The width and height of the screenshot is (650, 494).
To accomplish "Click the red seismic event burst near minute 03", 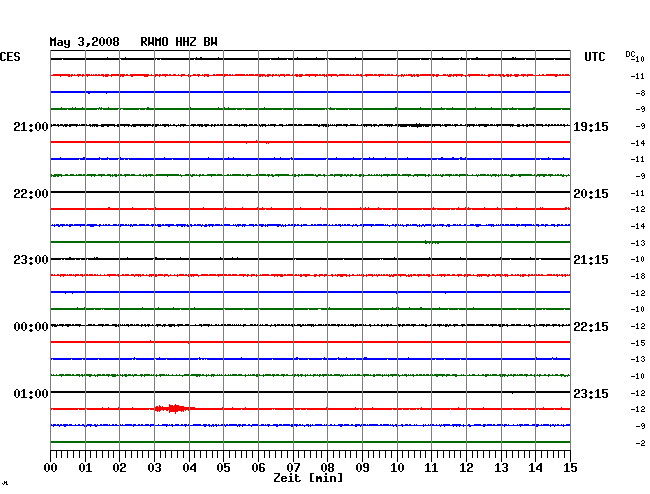I will coord(175,409).
